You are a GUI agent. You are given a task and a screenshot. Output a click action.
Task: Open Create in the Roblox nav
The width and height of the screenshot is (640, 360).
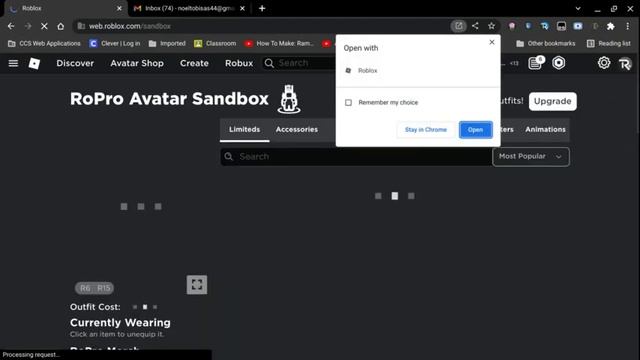[x=194, y=63]
